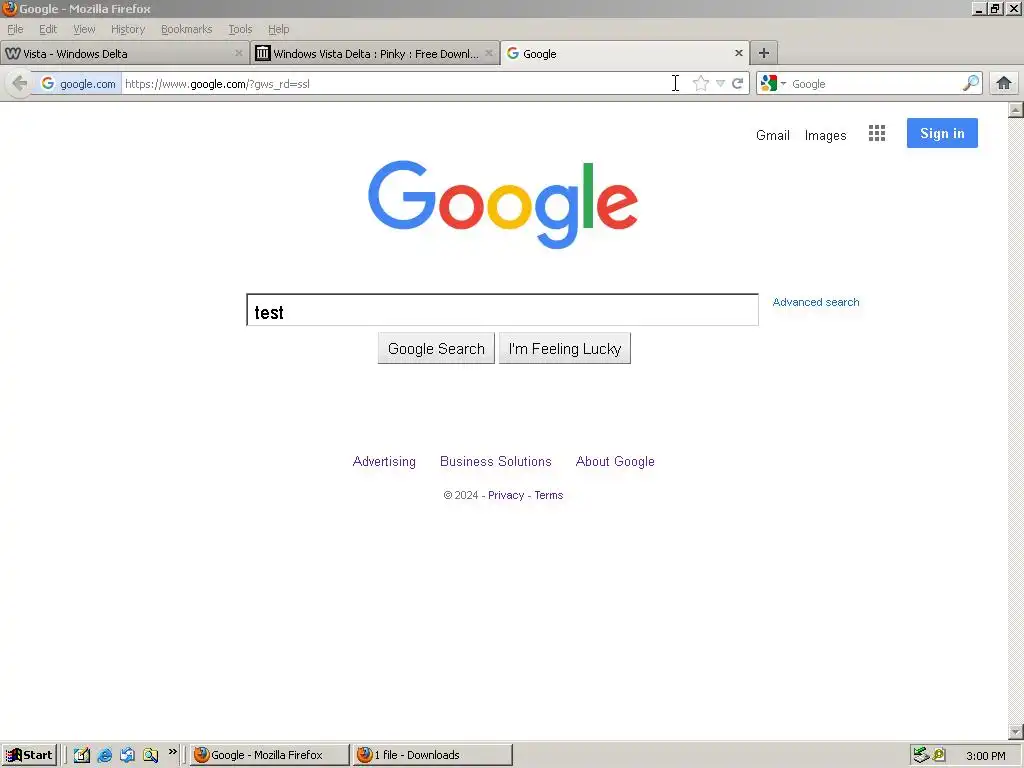Click the first quick launch taskbar icon
This screenshot has width=1024, height=768.
[82, 755]
